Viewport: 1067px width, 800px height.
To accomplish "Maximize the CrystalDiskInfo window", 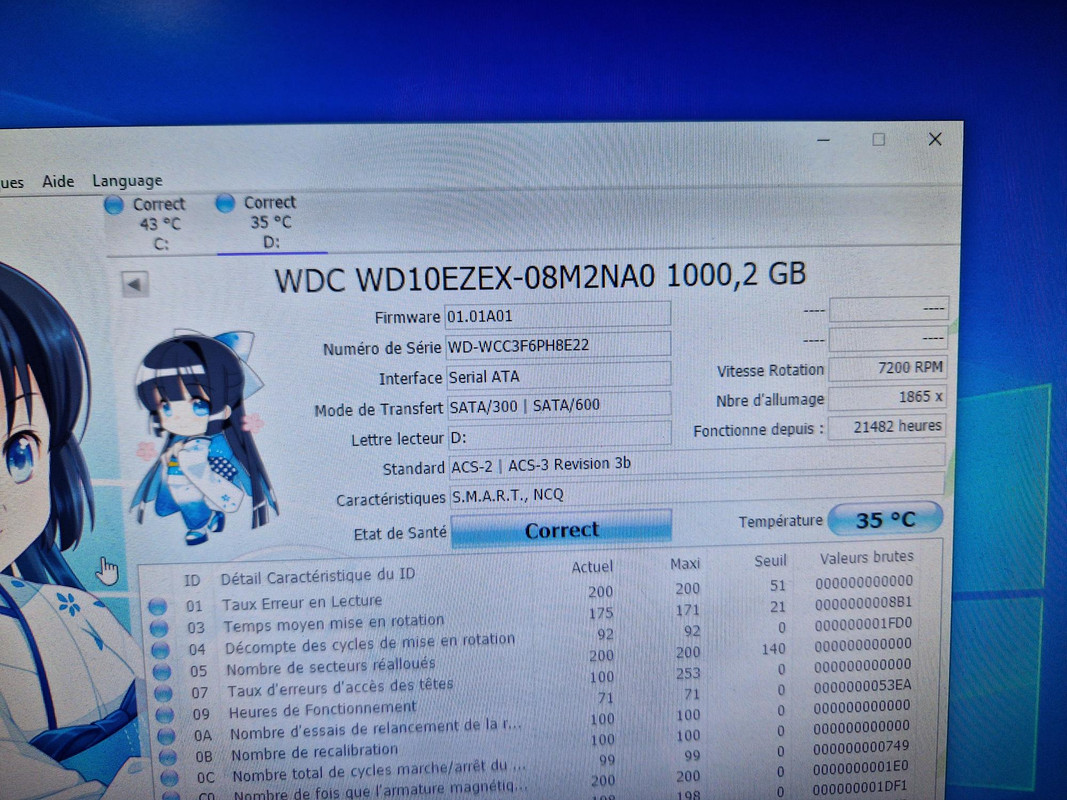I will pos(879,139).
